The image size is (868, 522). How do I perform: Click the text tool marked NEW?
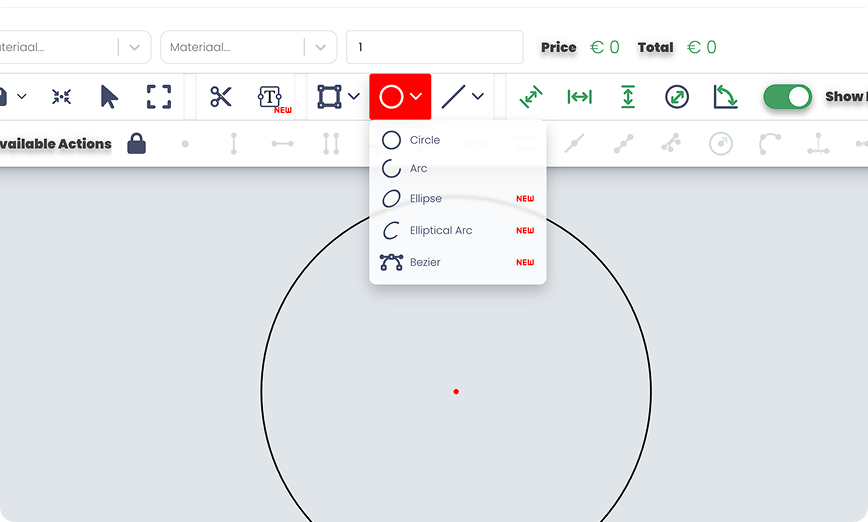(271, 97)
